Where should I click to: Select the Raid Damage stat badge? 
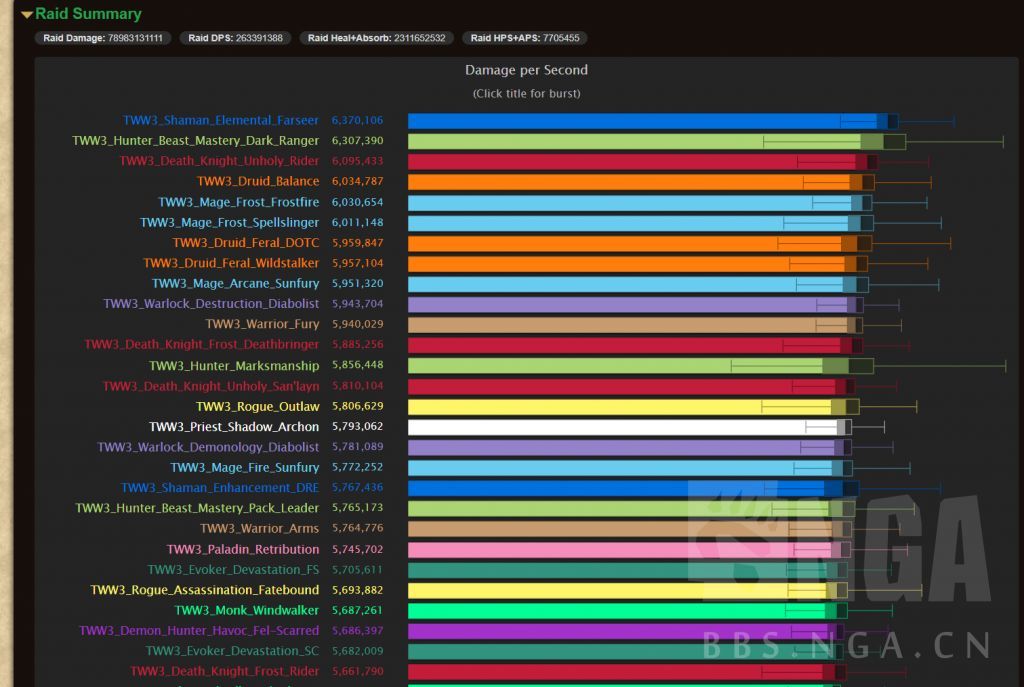pos(103,38)
